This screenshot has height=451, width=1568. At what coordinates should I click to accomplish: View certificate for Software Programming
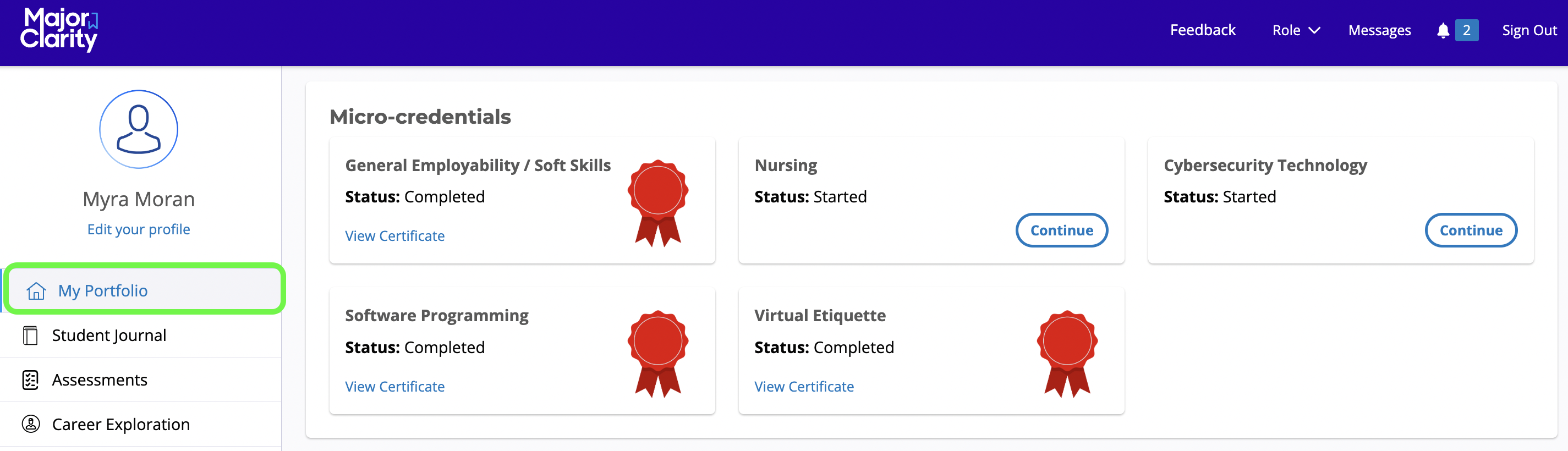tap(394, 387)
